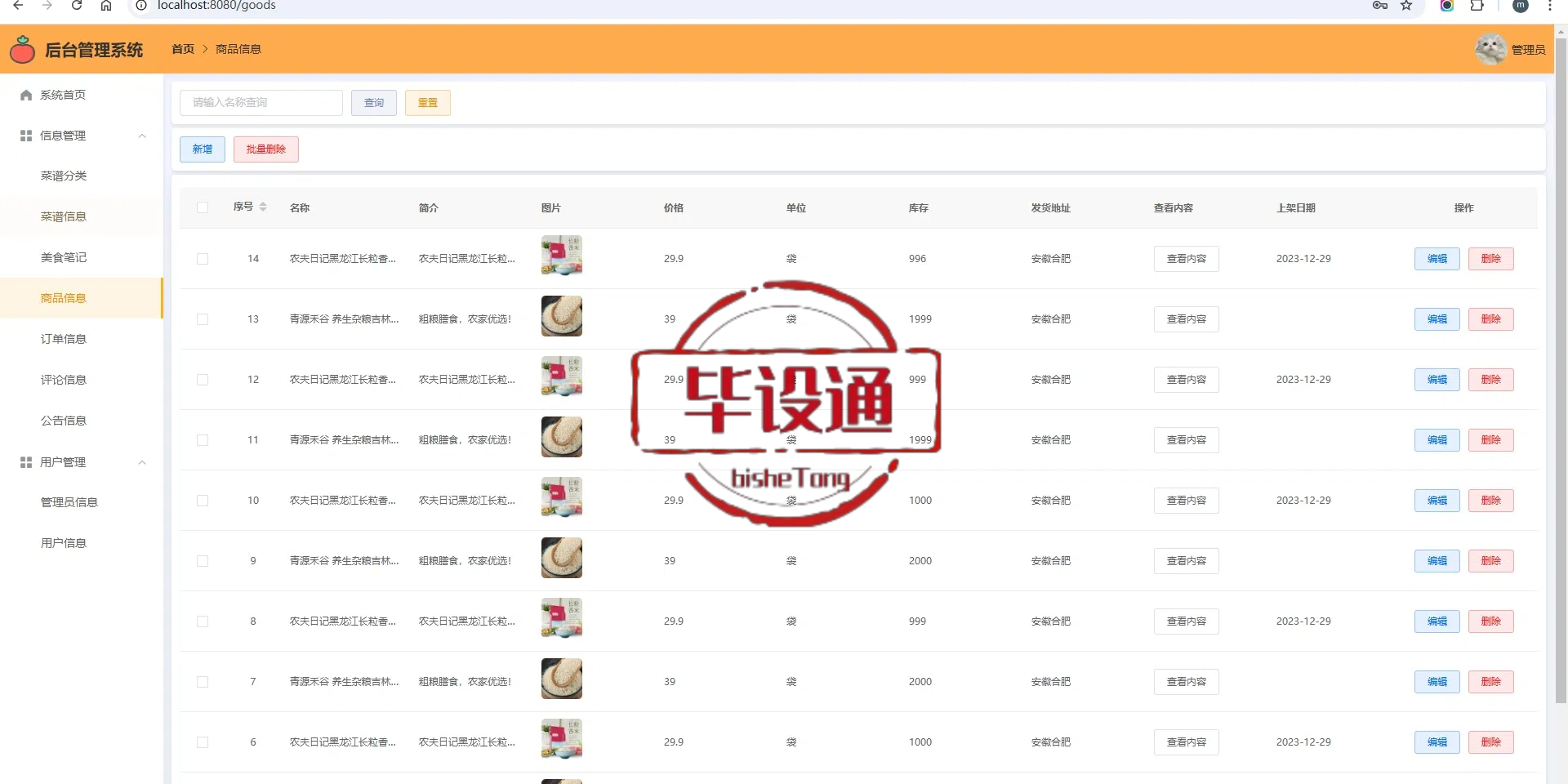The height and width of the screenshot is (784, 1568).
Task: Open the browser three-dot menu
Action: (x=1549, y=6)
